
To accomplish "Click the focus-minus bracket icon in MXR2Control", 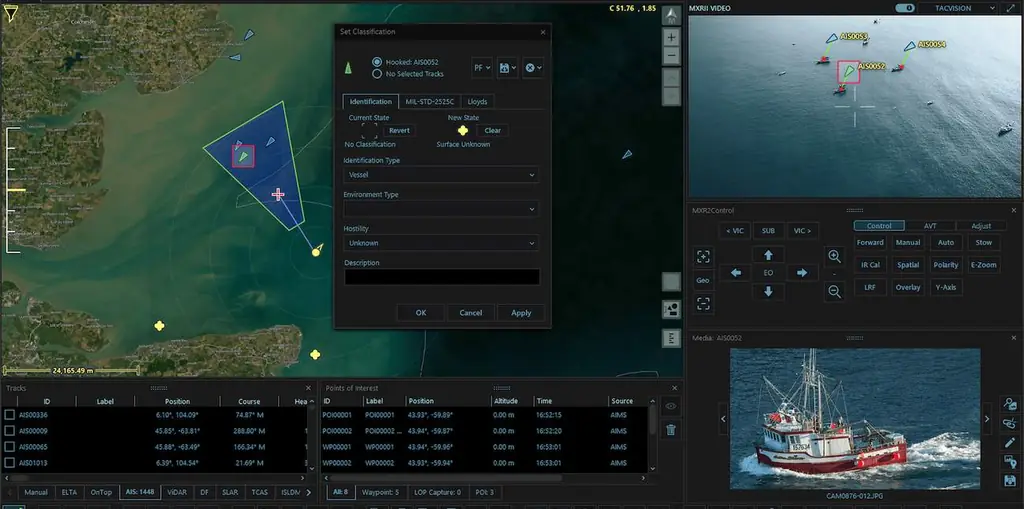I will coord(703,304).
